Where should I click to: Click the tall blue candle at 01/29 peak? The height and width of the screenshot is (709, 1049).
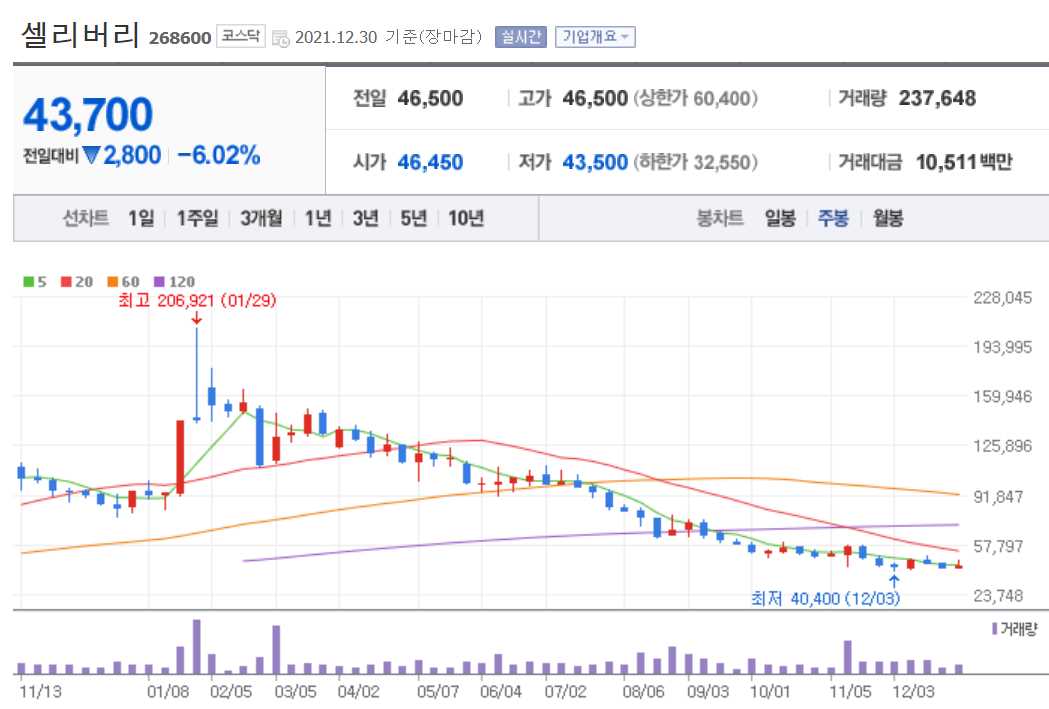[x=197, y=375]
